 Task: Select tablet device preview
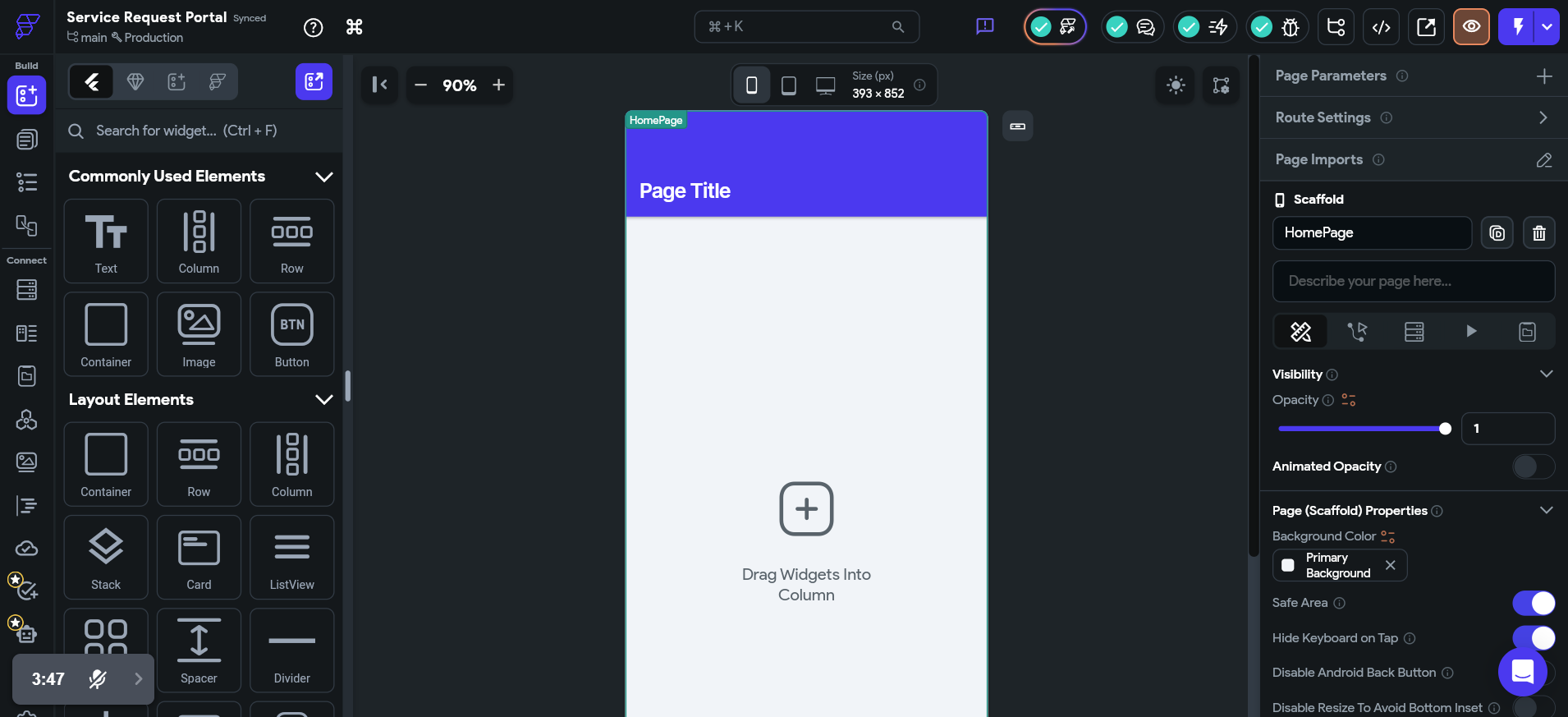(x=788, y=85)
